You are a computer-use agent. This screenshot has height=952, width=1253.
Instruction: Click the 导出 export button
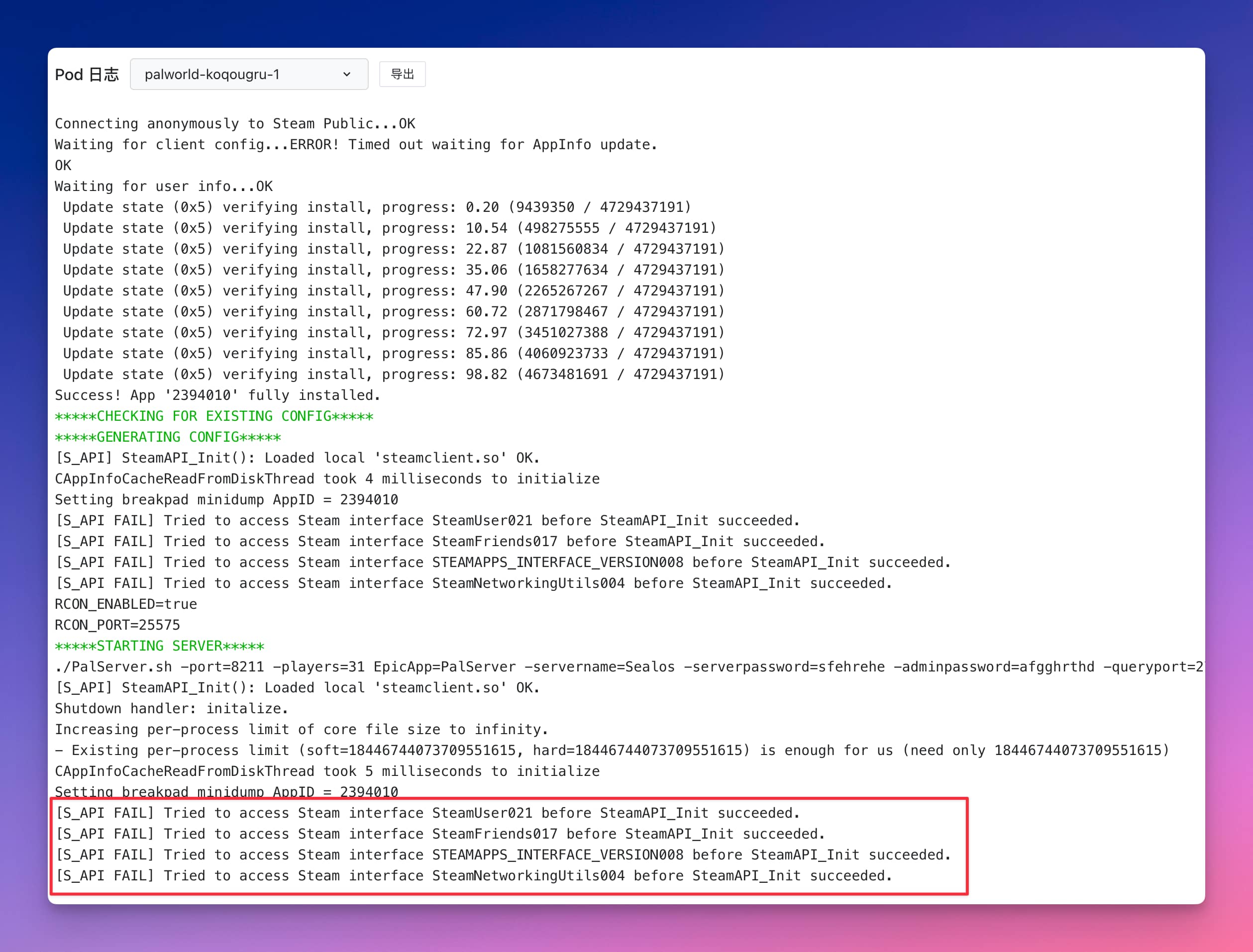coord(402,74)
